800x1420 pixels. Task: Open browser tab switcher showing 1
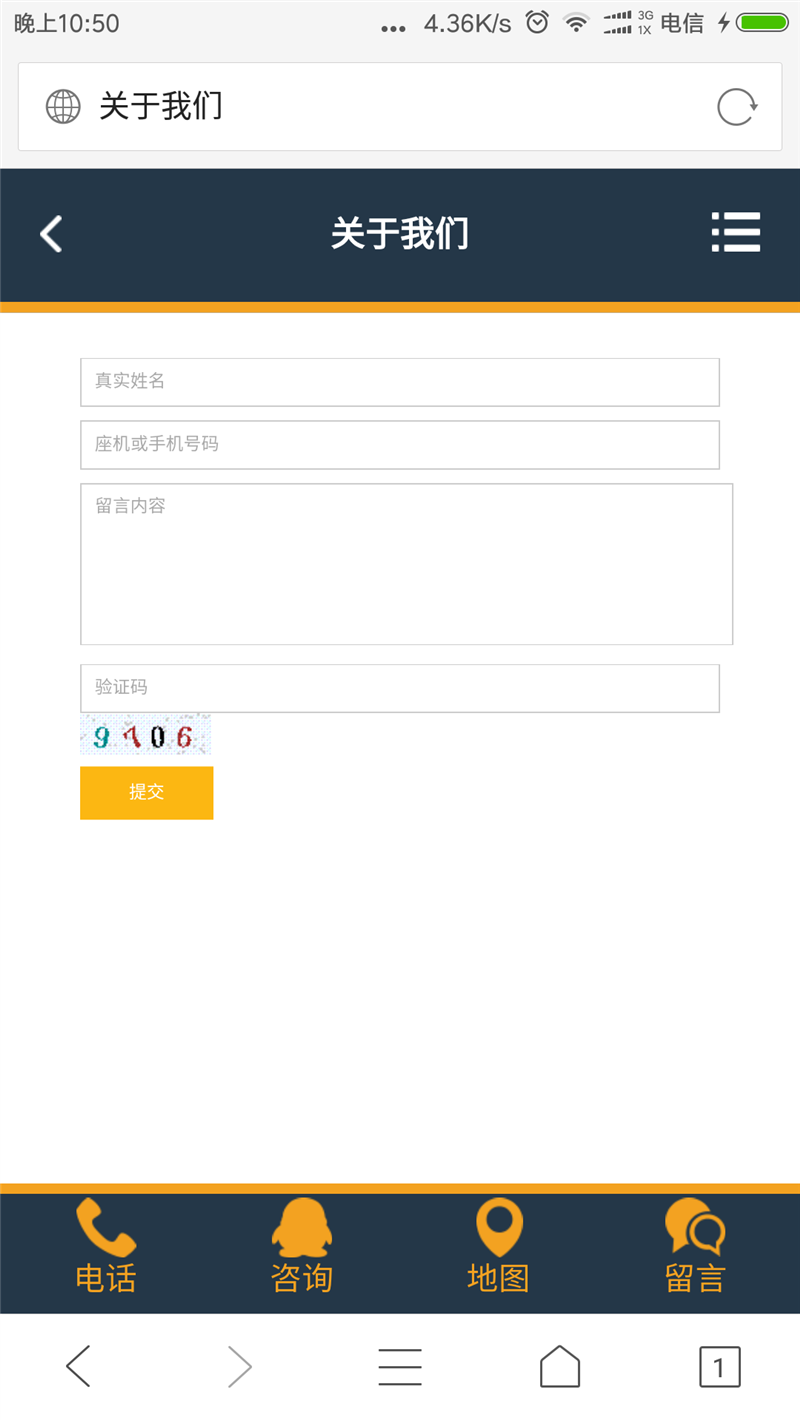(719, 1366)
